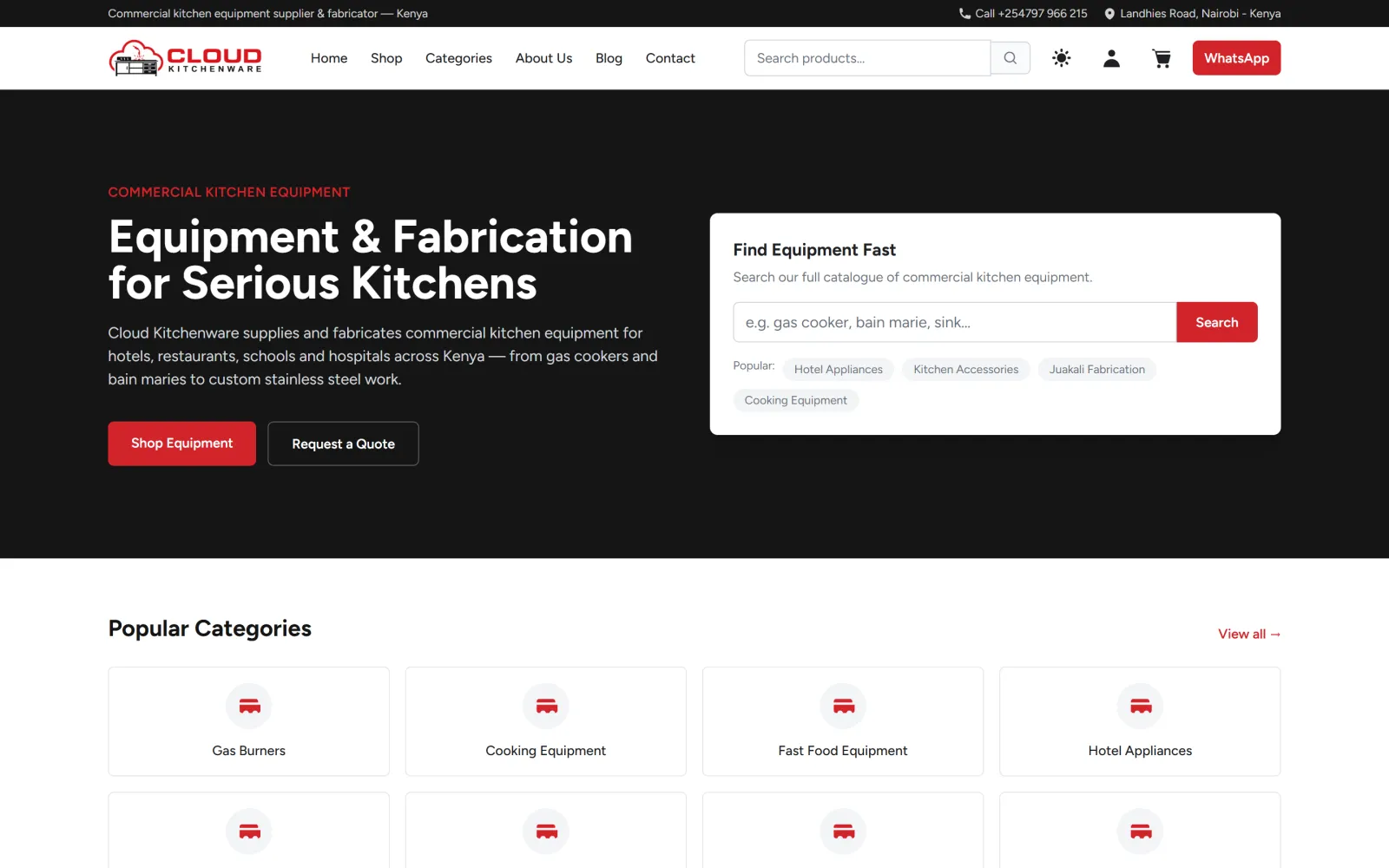Open the Categories menu item

click(458, 58)
